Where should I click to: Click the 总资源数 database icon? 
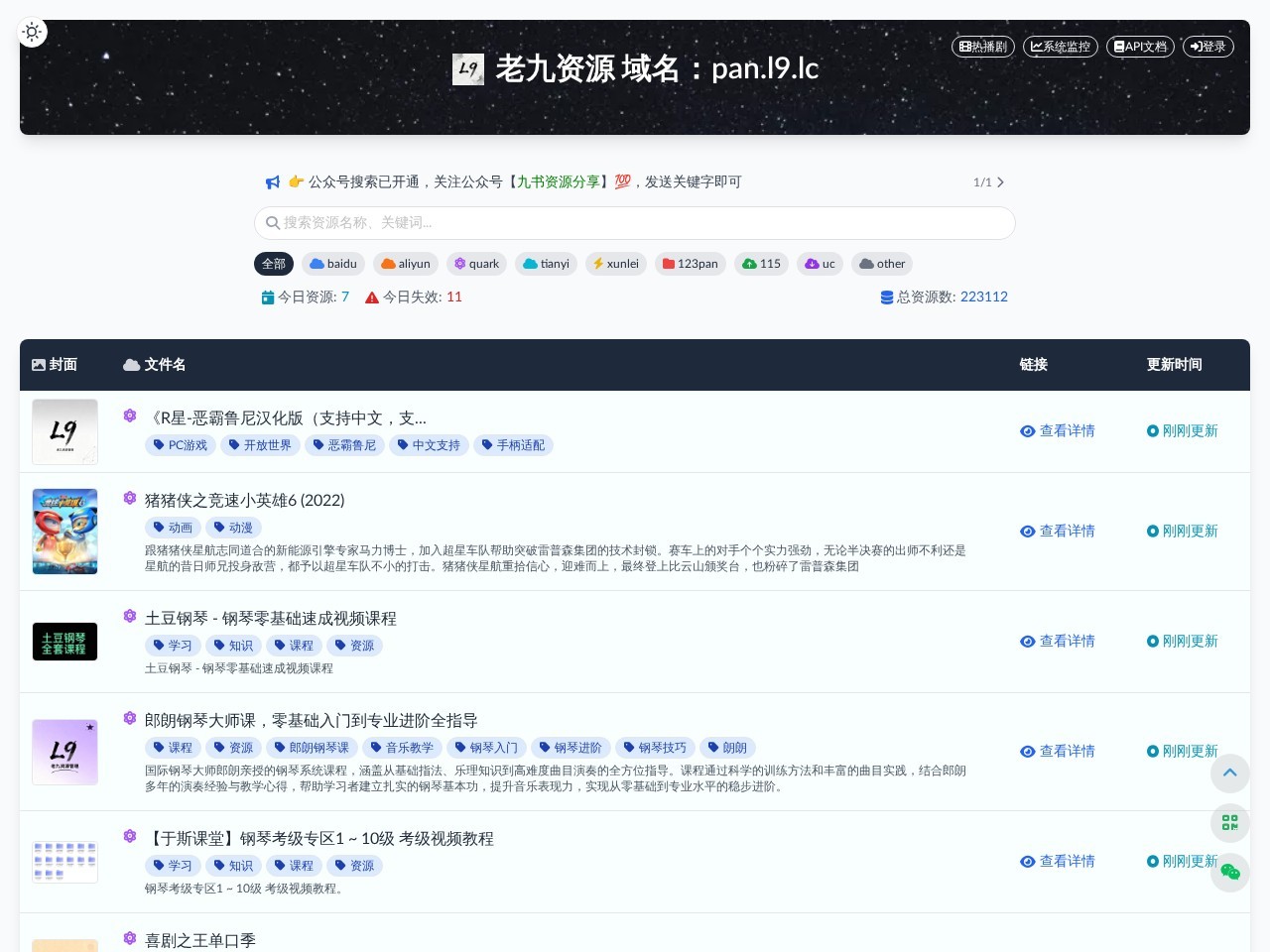click(887, 297)
